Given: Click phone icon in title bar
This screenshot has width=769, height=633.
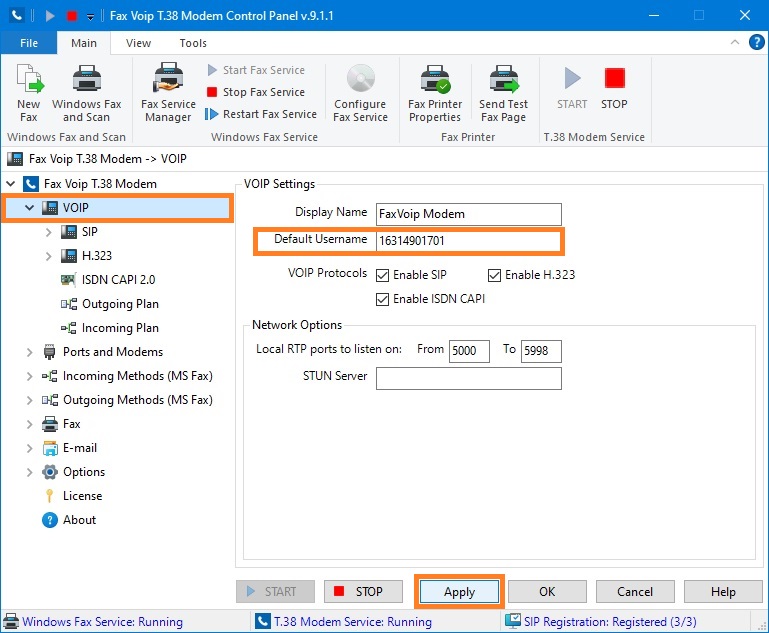Looking at the screenshot, I should (x=17, y=16).
